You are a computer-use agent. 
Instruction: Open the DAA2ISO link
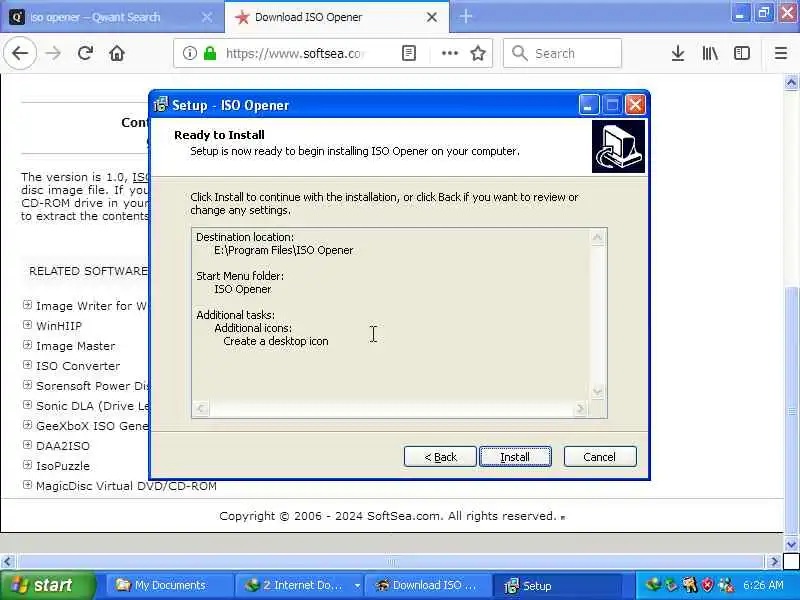pyautogui.click(x=63, y=446)
